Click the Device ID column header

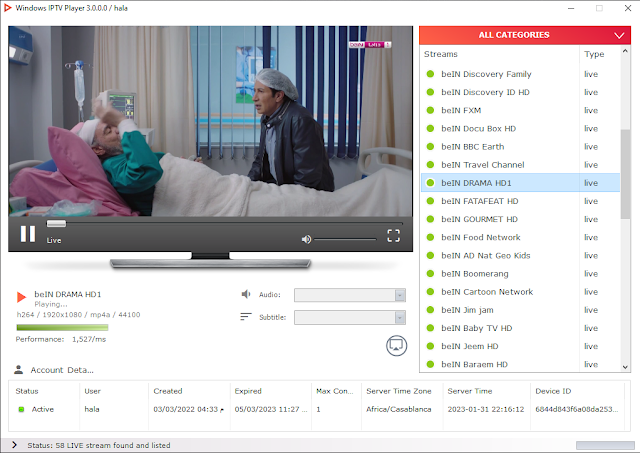[553, 391]
